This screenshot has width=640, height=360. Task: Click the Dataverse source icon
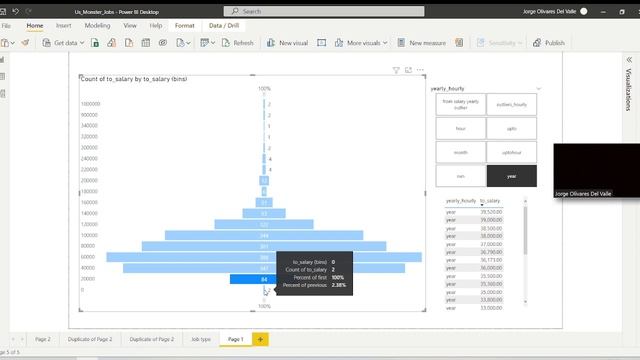(x=163, y=43)
